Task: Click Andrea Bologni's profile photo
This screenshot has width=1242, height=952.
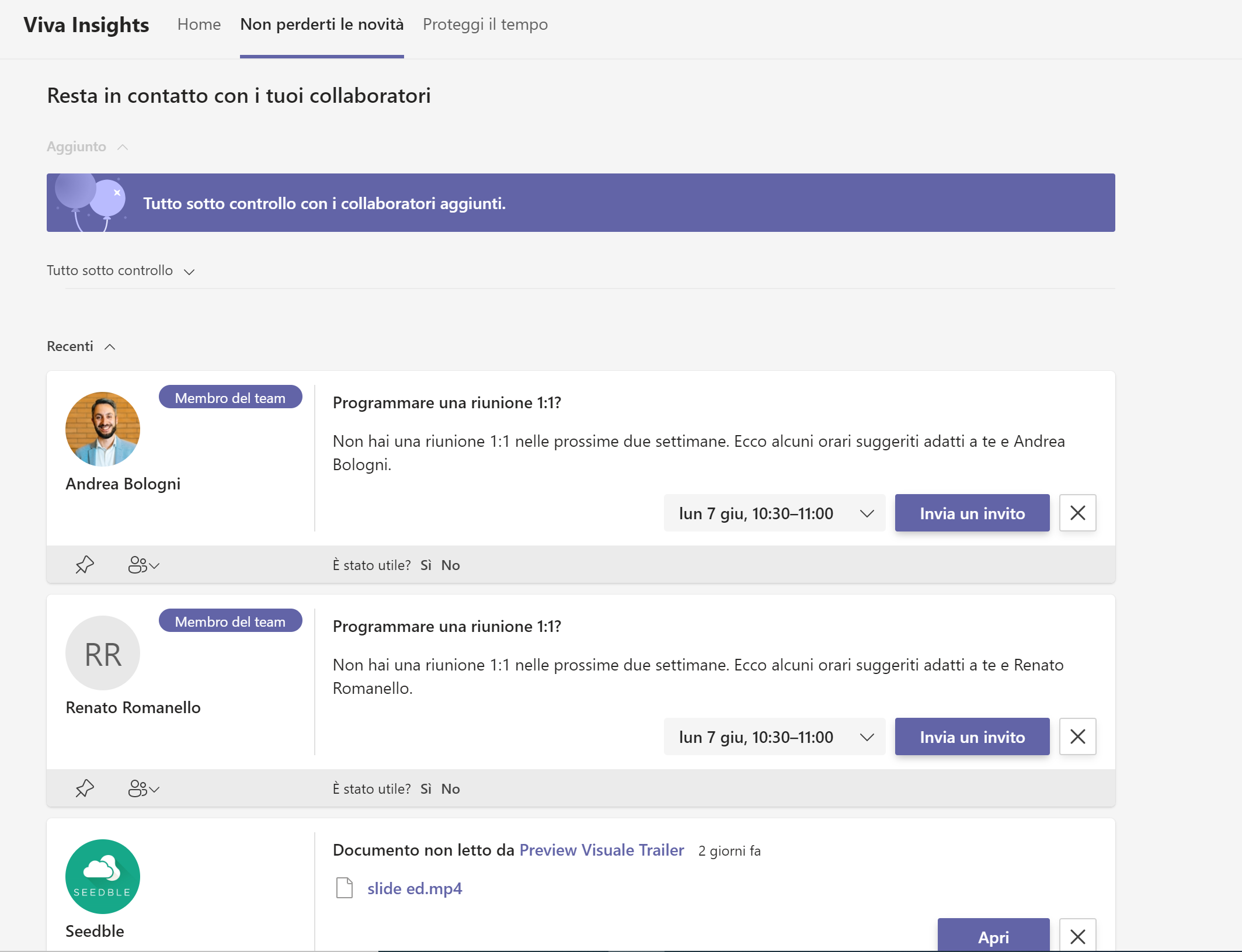Action: coord(103,429)
